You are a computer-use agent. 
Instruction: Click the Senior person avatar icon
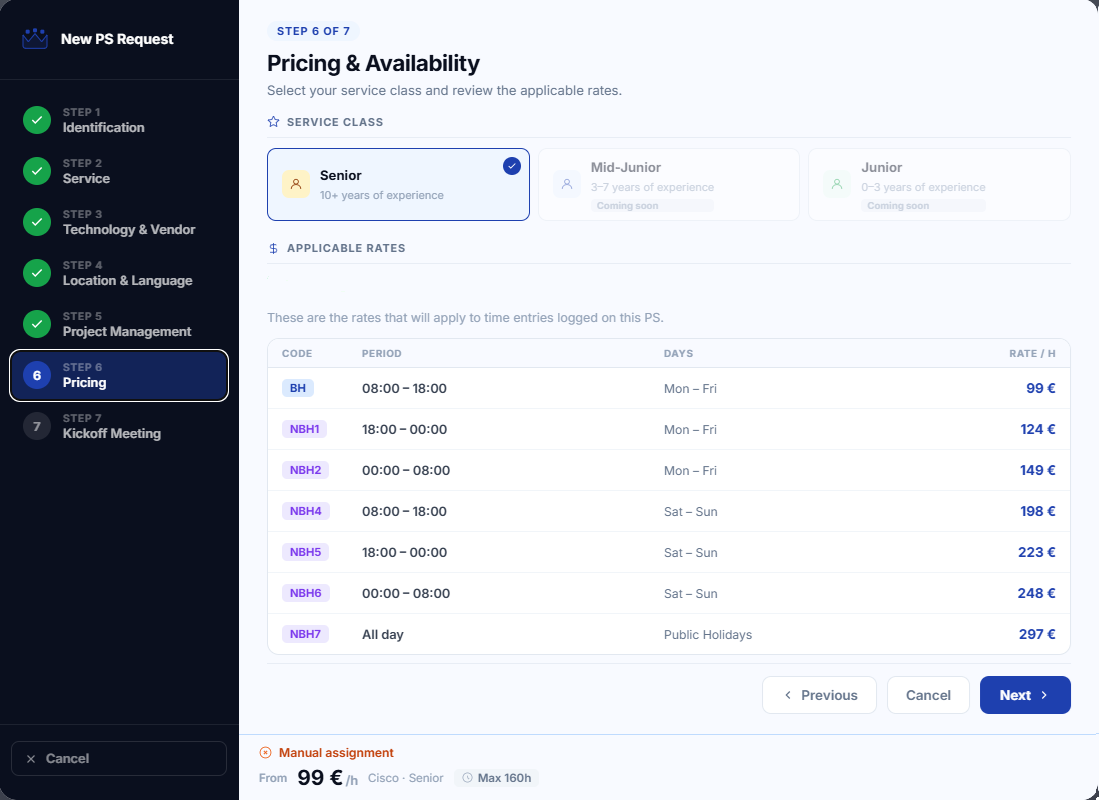tap(296, 184)
